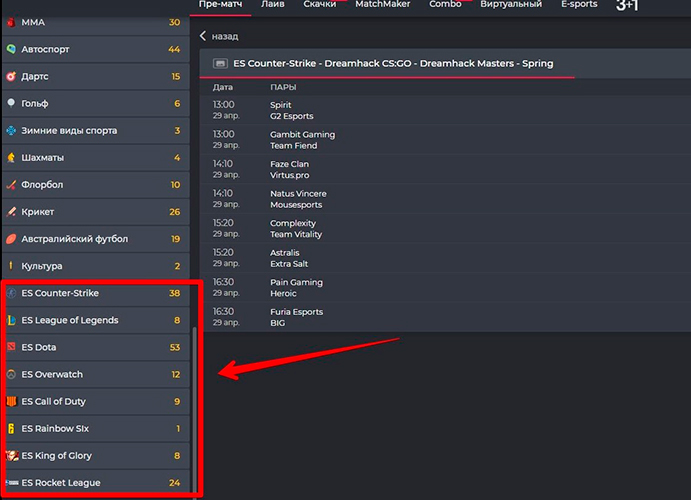
Task: Open Faze Clan vs Virtus.pro match
Action: pyautogui.click(x=445, y=169)
